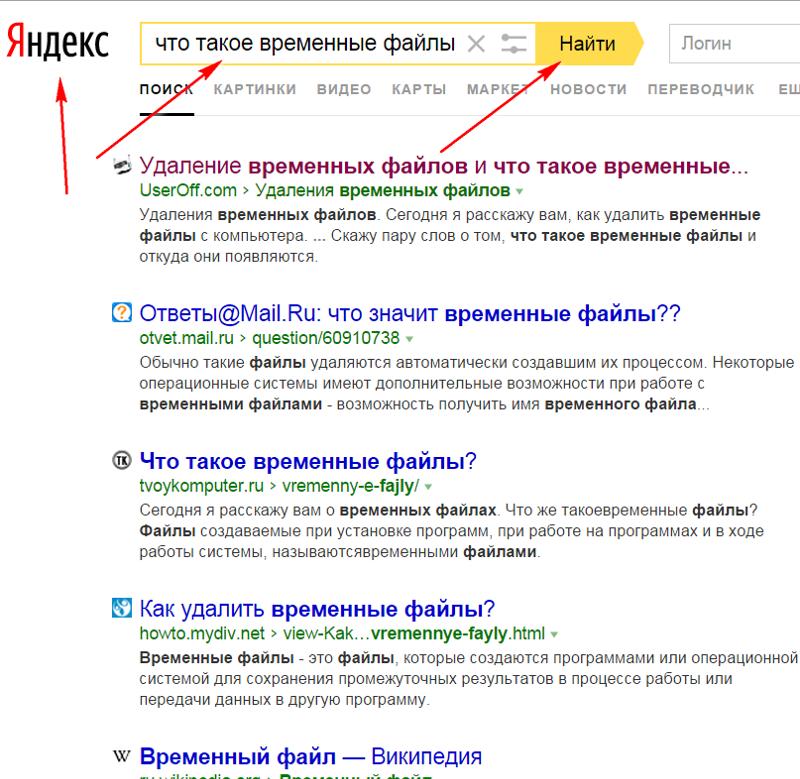Click the mydiv.net blue favicon
800x779 pixels.
(122, 608)
